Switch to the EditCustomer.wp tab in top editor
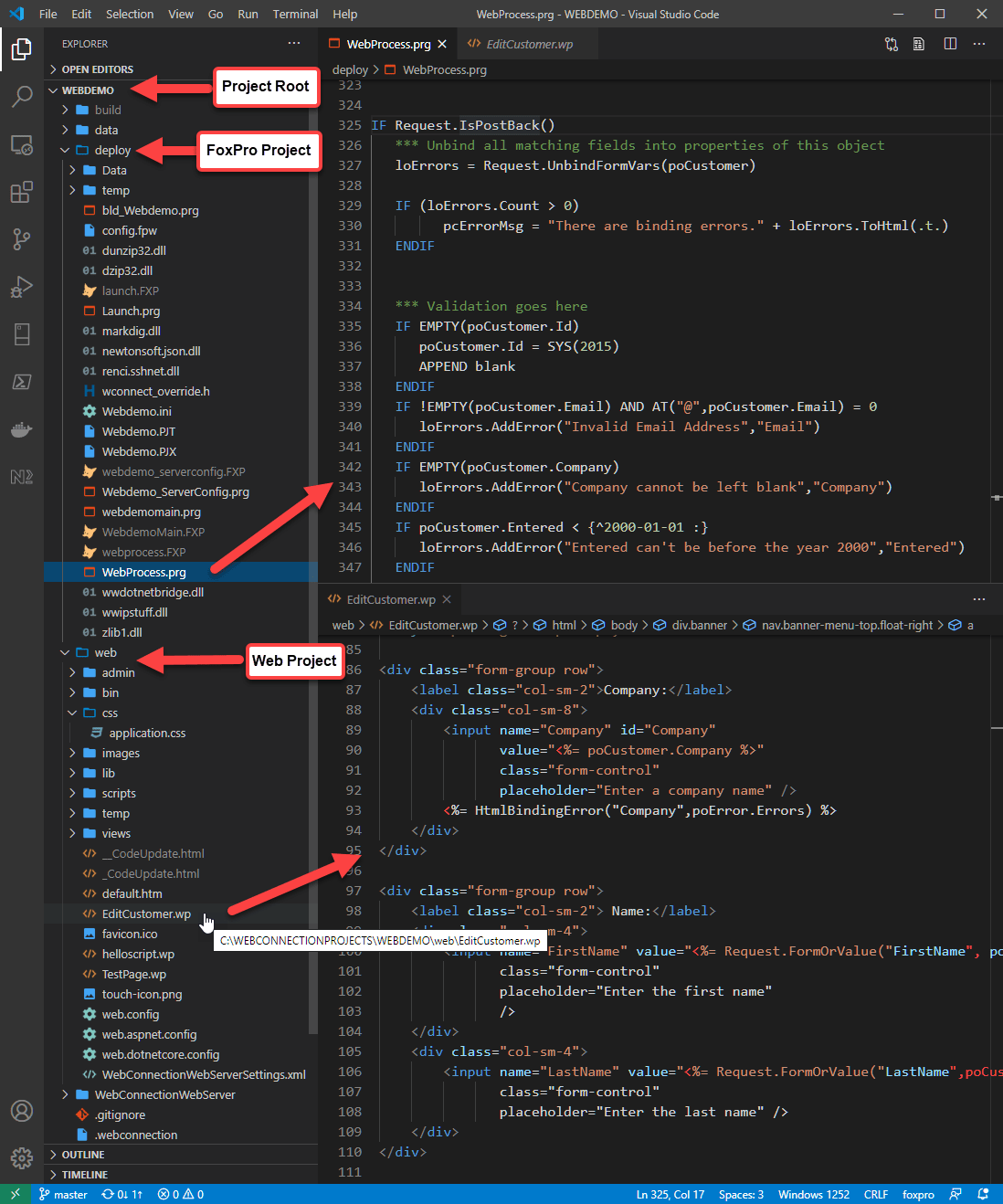This screenshot has height=1204, width=1003. click(x=530, y=44)
